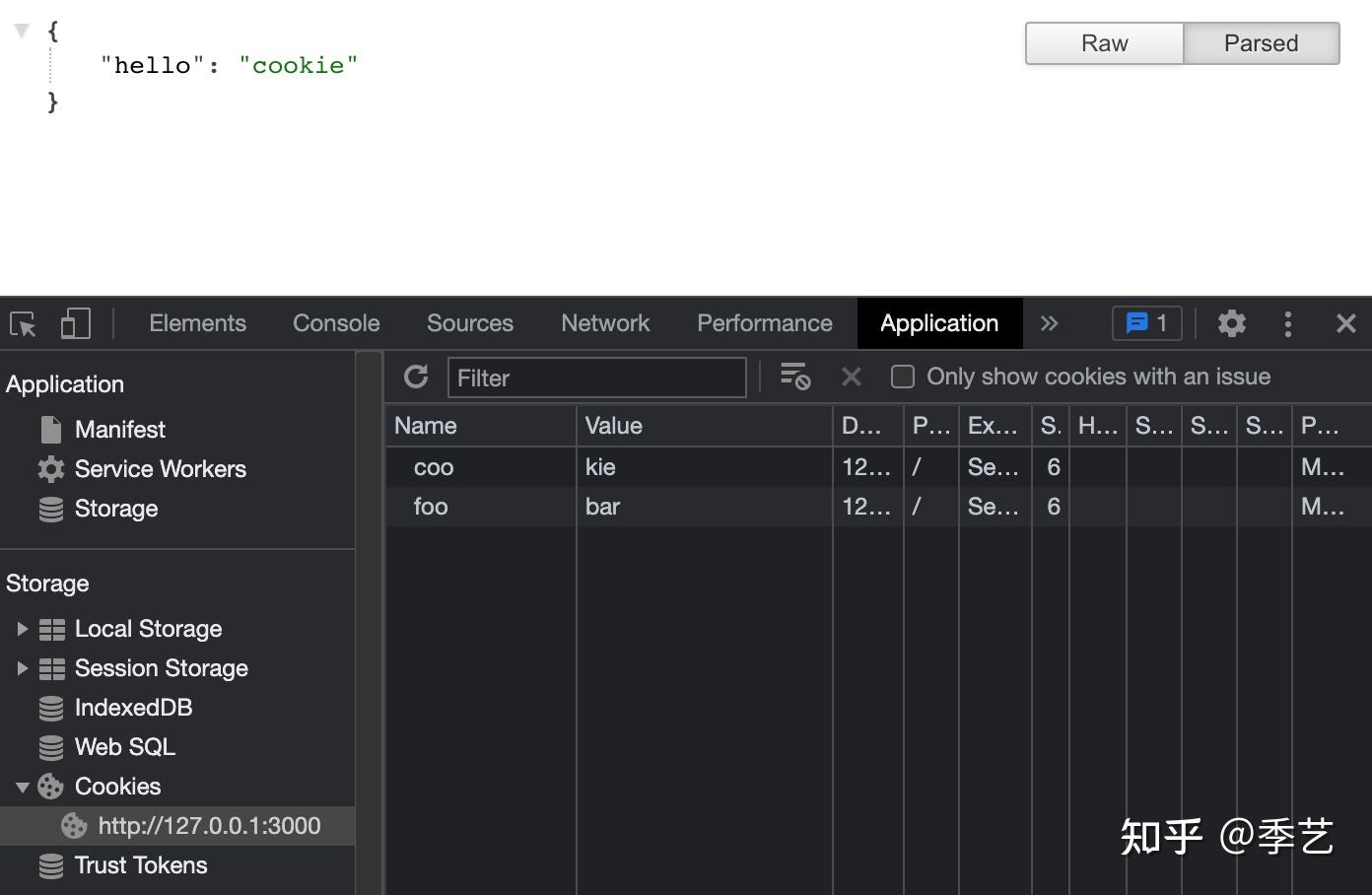Collapse the JSON object triangle
This screenshot has width=1372, height=895.
[21, 31]
